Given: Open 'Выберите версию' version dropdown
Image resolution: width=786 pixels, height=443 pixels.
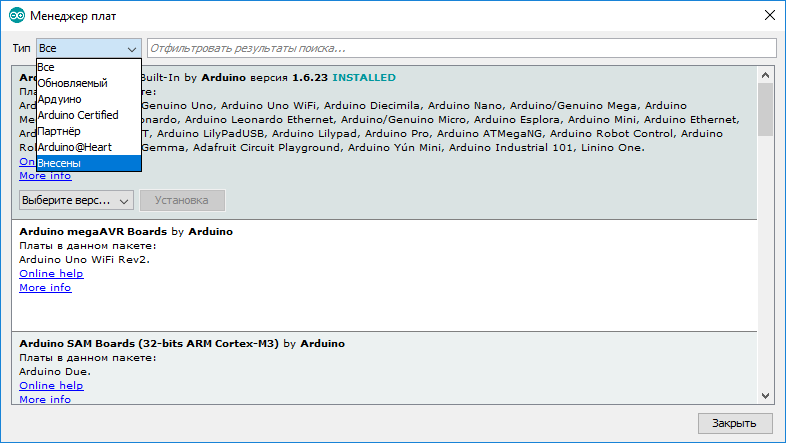Looking at the screenshot, I should tap(76, 200).
